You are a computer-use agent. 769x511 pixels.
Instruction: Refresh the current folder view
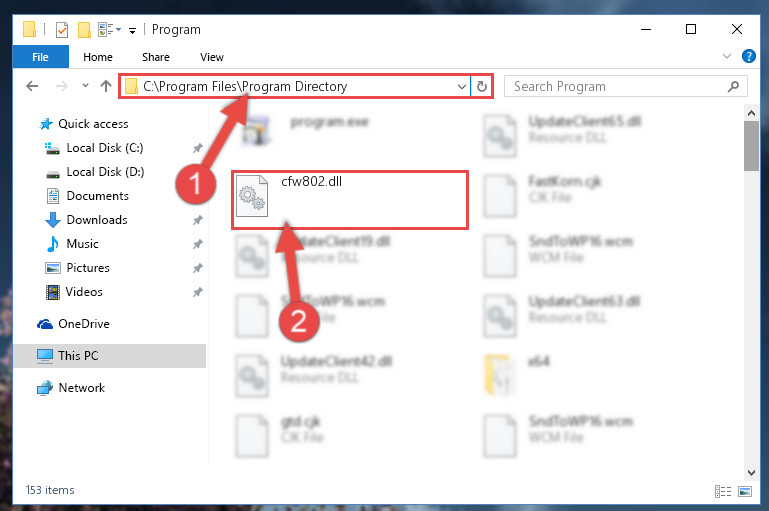tap(482, 86)
